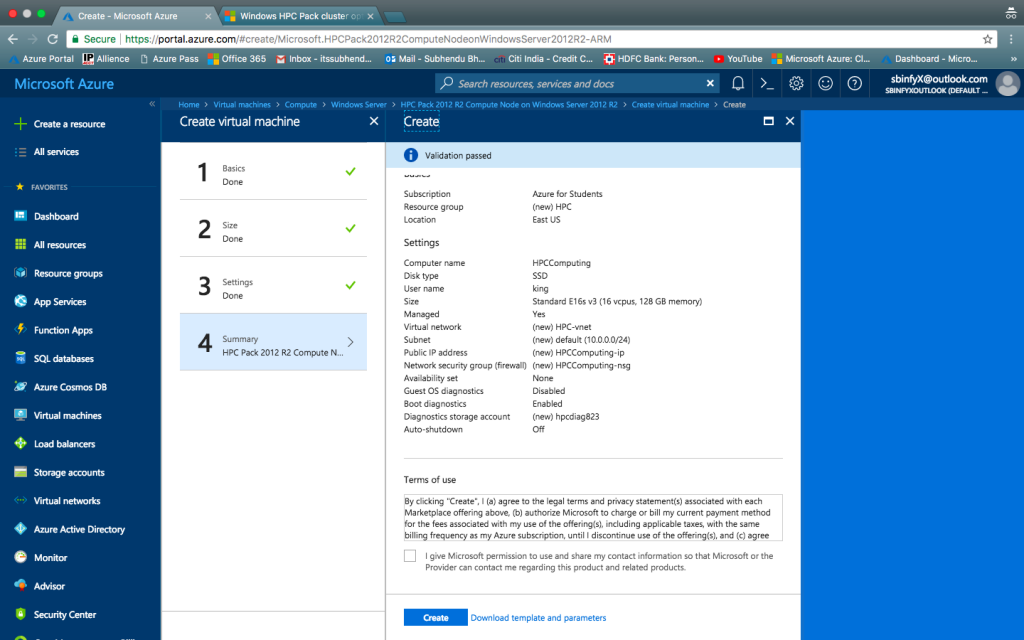Select the Azure Active Directory icon
The height and width of the screenshot is (640, 1024).
(x=20, y=528)
